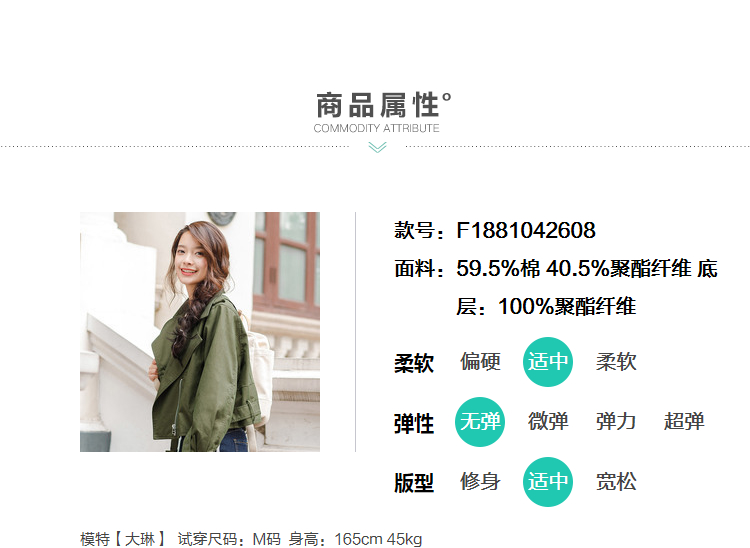Select the 无弹 elasticity option
750x548 pixels.
coord(480,422)
